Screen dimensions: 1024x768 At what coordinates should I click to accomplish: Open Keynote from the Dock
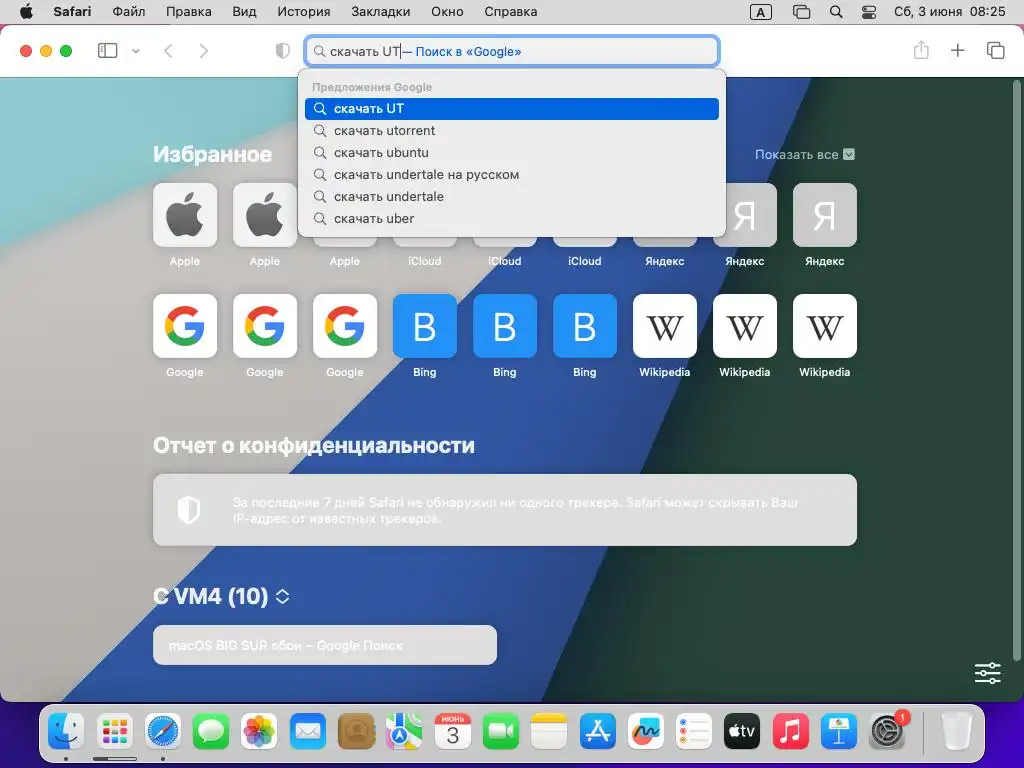pos(839,731)
